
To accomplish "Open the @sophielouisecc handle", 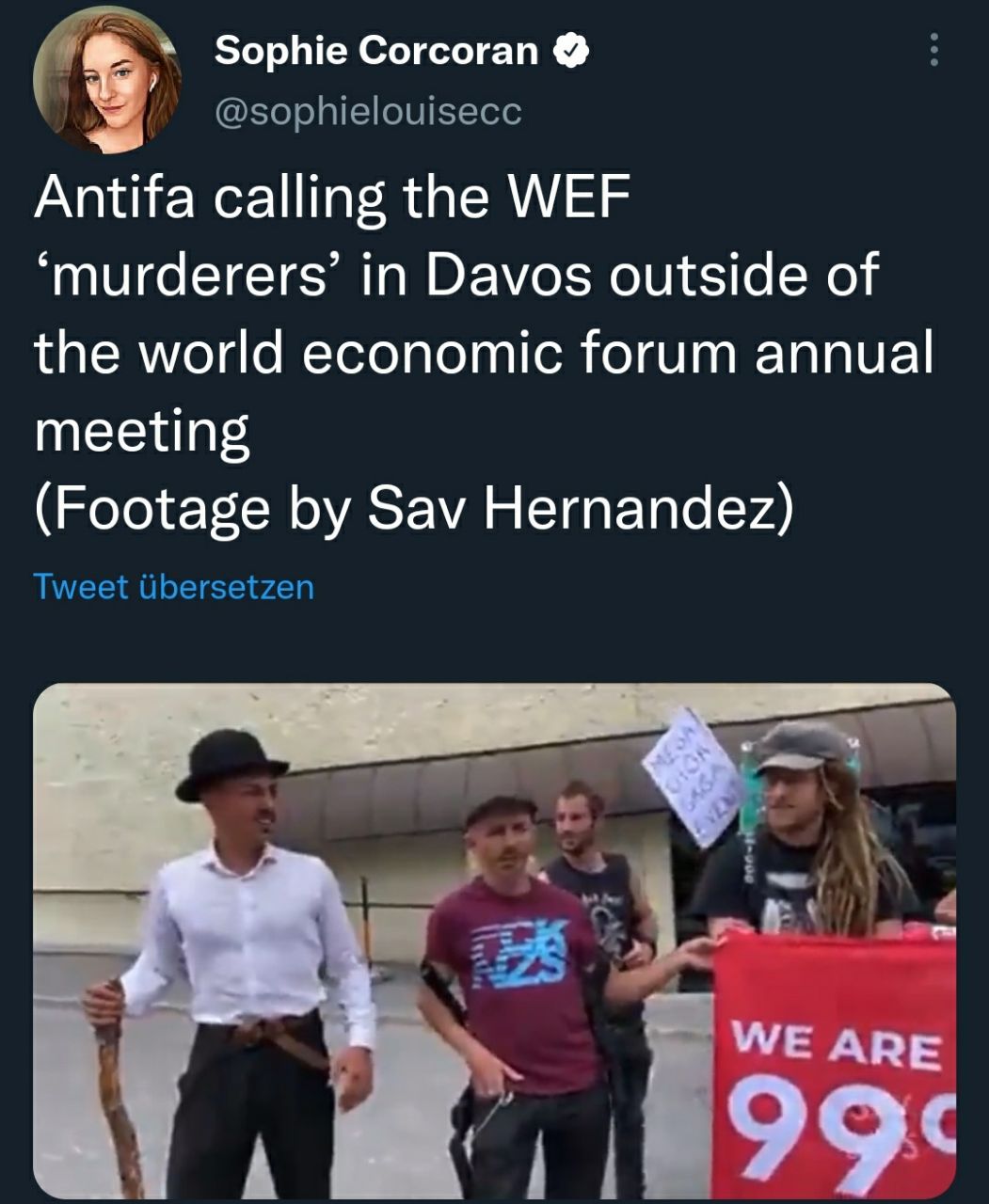I will 368,112.
